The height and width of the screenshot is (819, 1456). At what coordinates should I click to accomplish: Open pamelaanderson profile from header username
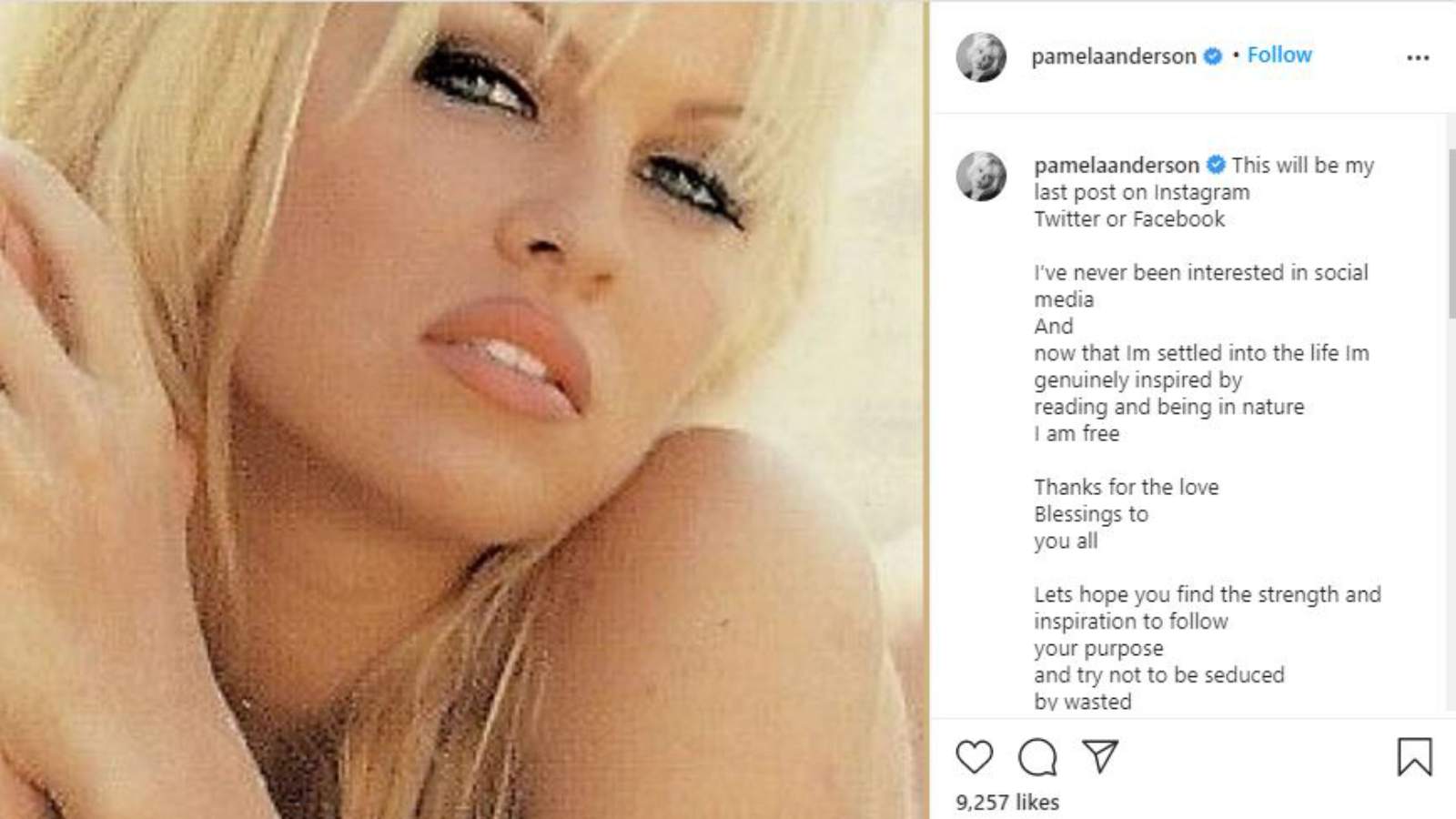1113,56
